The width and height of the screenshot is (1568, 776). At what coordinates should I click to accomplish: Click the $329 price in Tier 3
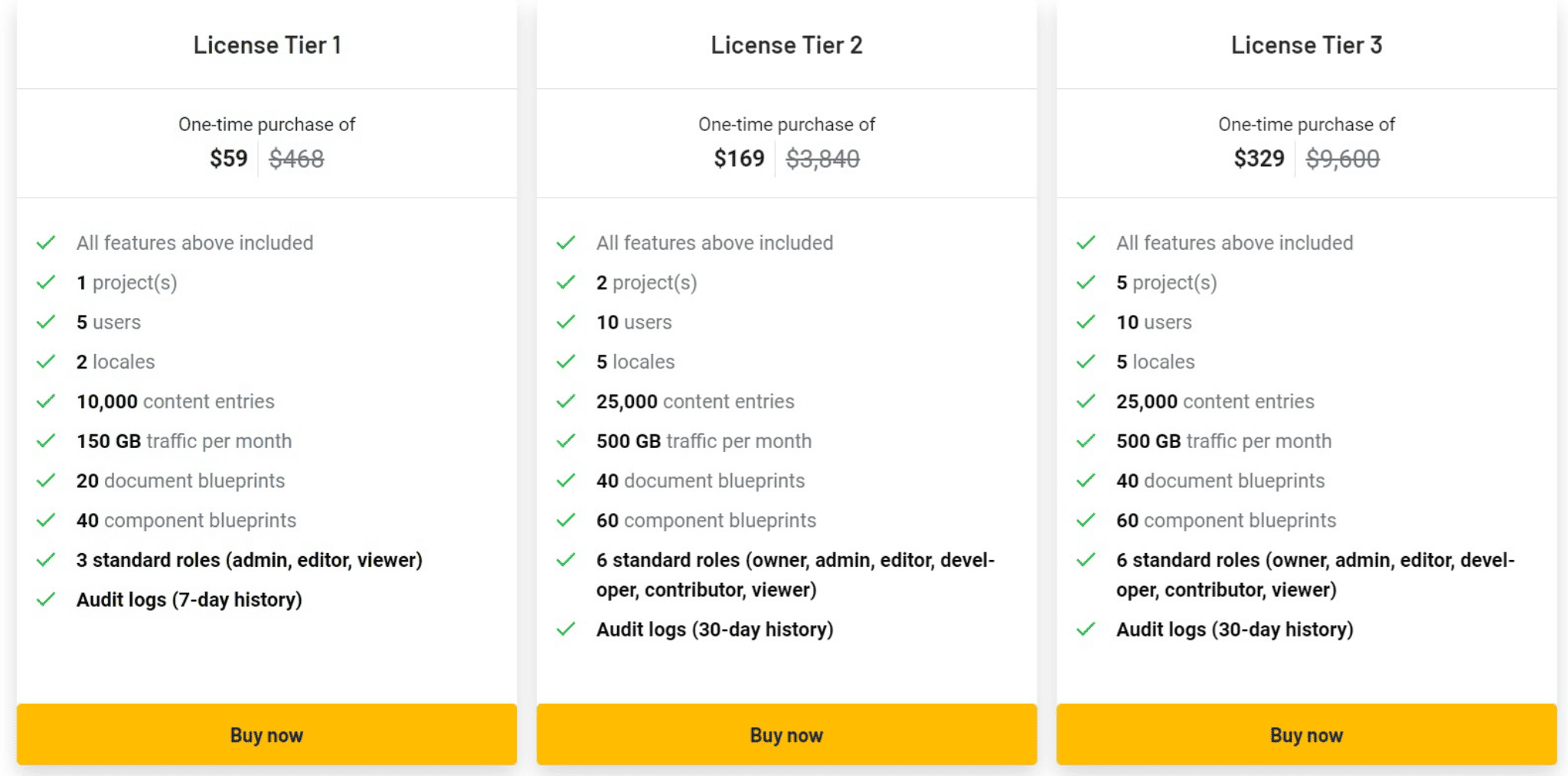click(1259, 159)
